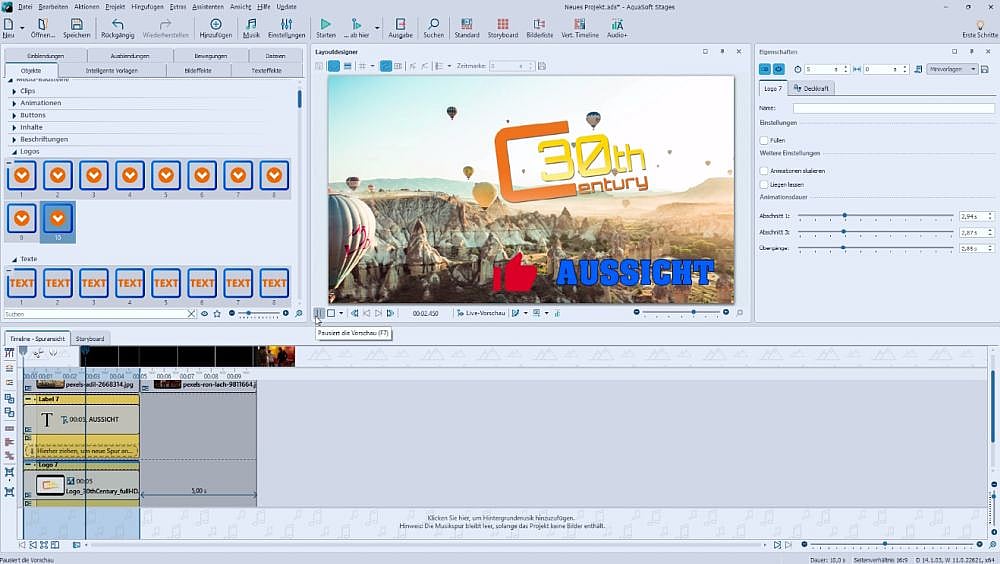Open the Vert. Timeline view
The image size is (1000, 564).
coord(580,24)
